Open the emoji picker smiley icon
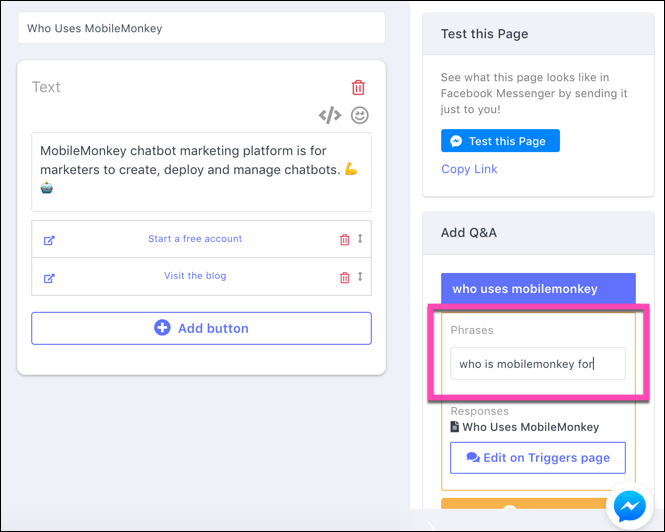Screen dimensions: 665x532 pos(360,115)
